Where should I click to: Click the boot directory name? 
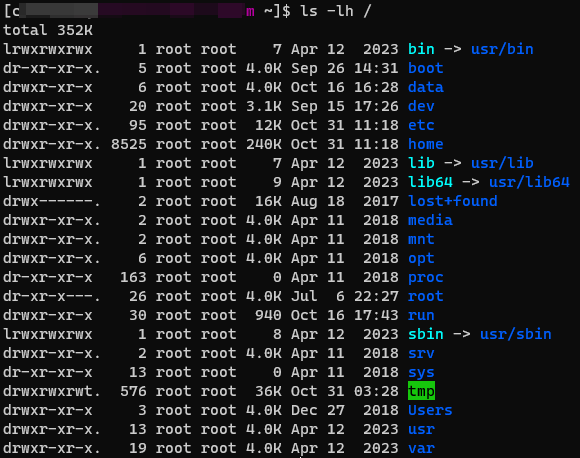(x=425, y=68)
